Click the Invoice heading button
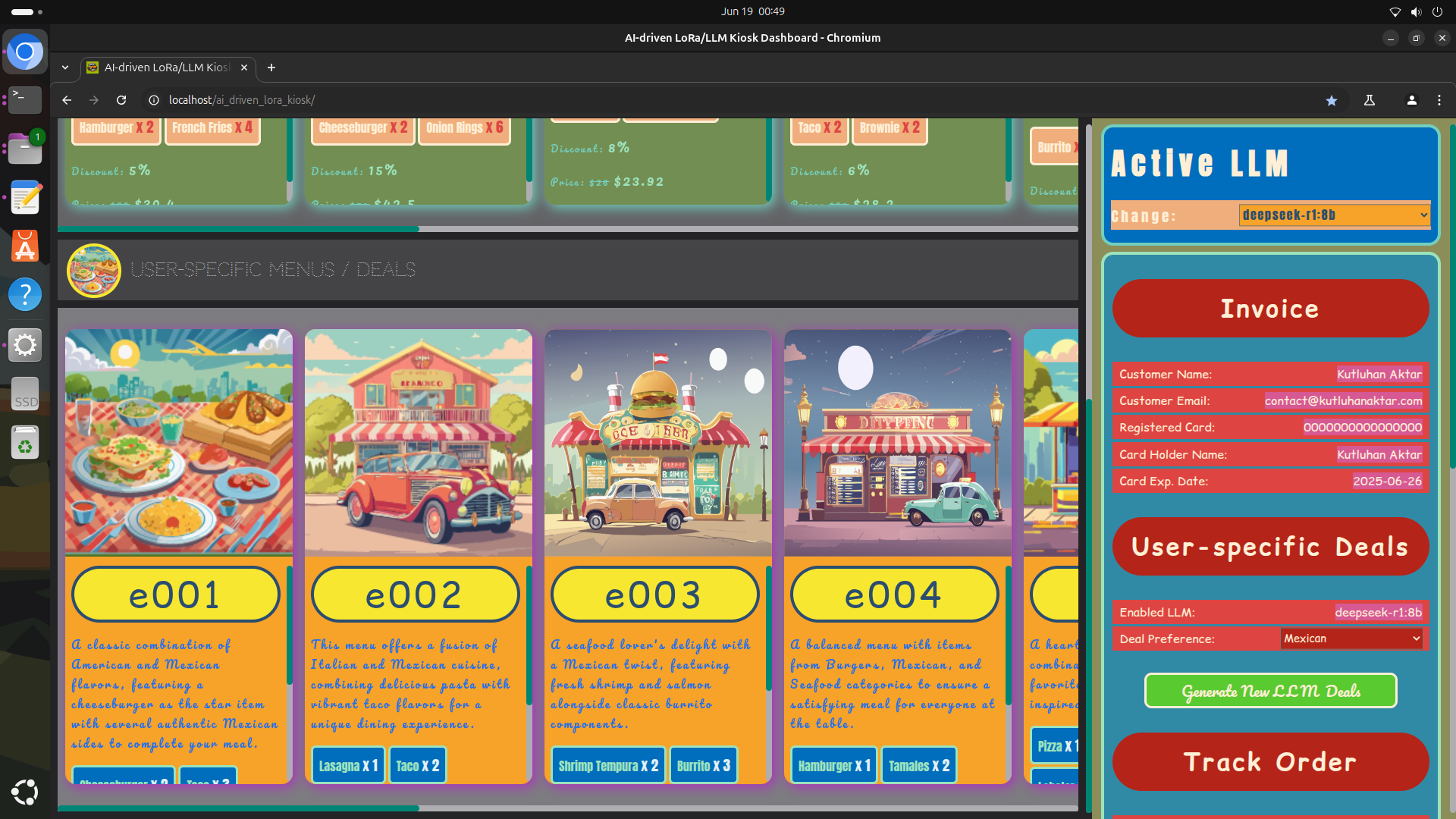 1270,309
